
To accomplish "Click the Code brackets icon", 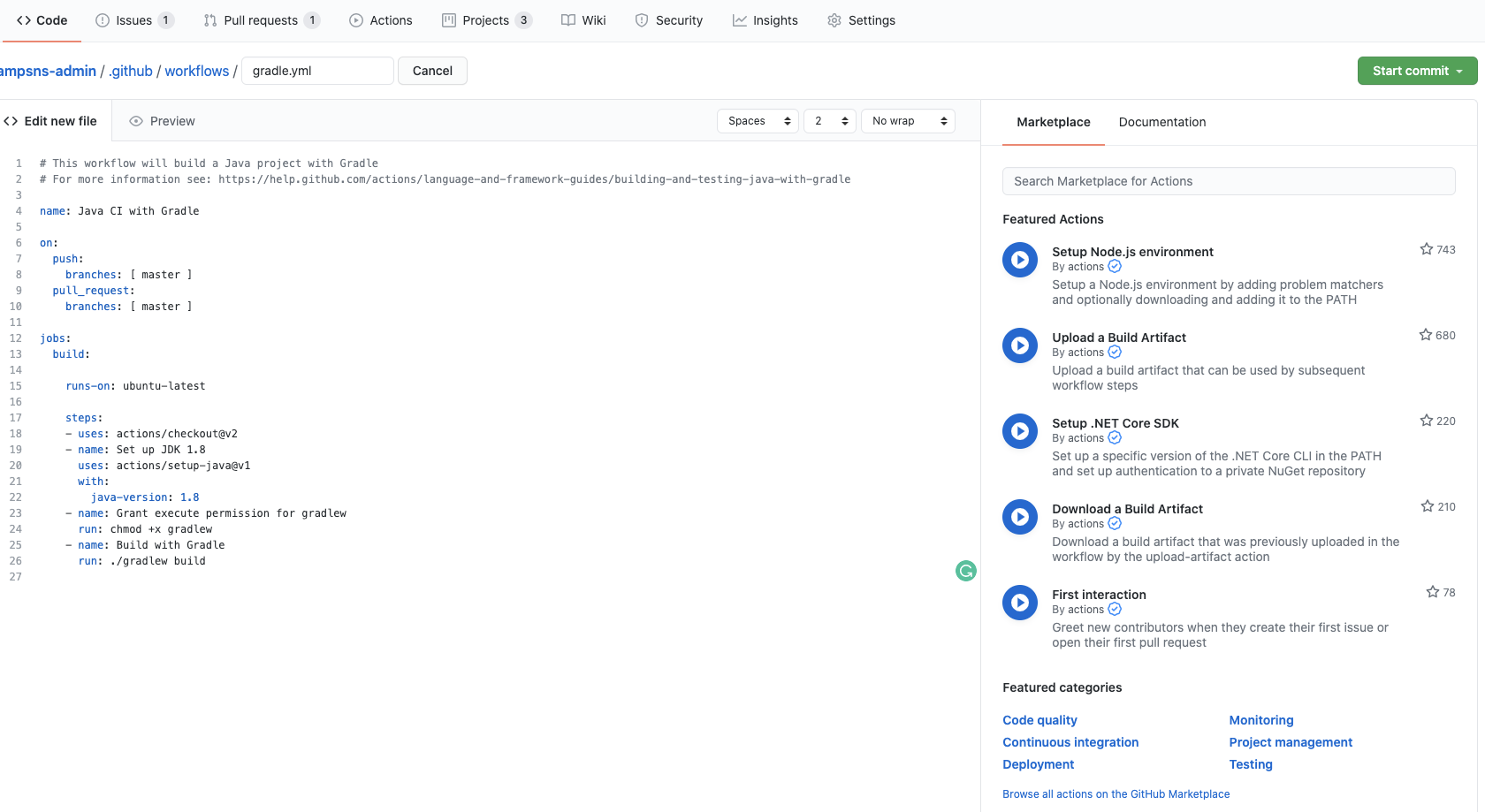I will click(x=24, y=20).
